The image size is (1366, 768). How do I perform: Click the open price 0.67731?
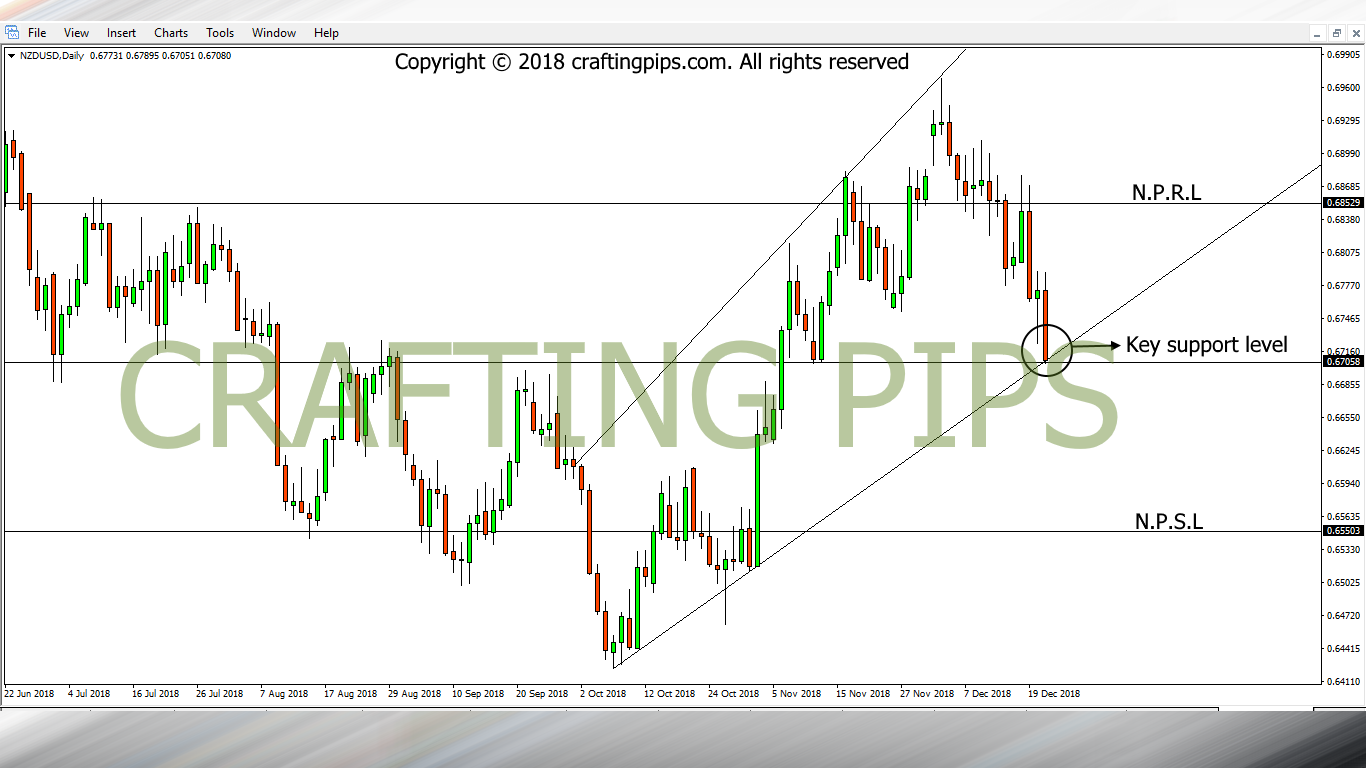106,56
